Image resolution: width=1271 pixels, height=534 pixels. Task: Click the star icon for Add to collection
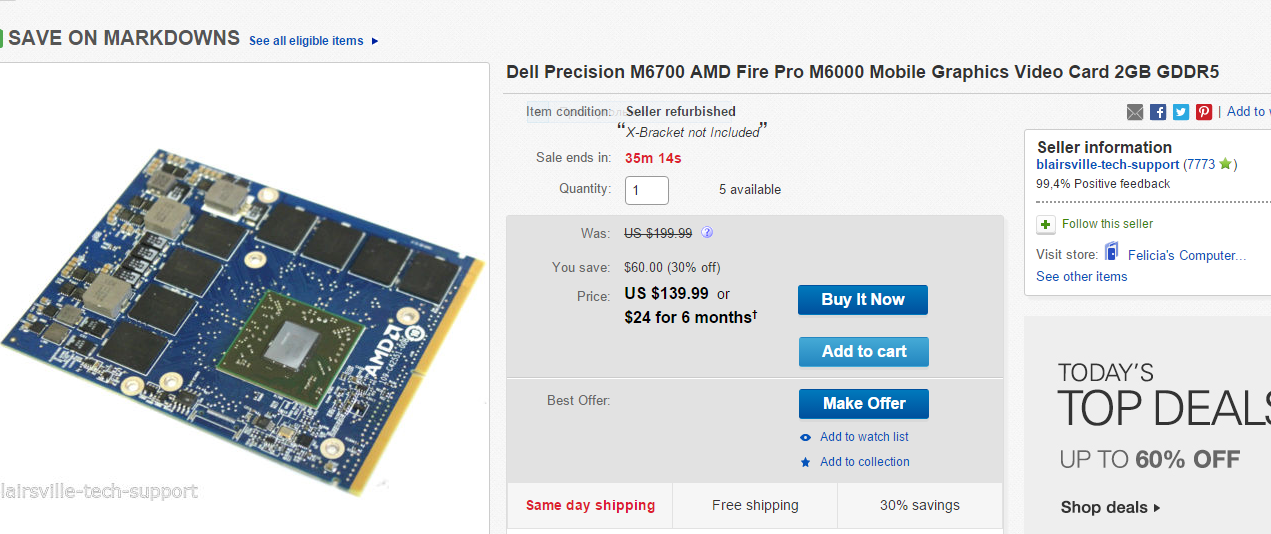[x=806, y=462]
